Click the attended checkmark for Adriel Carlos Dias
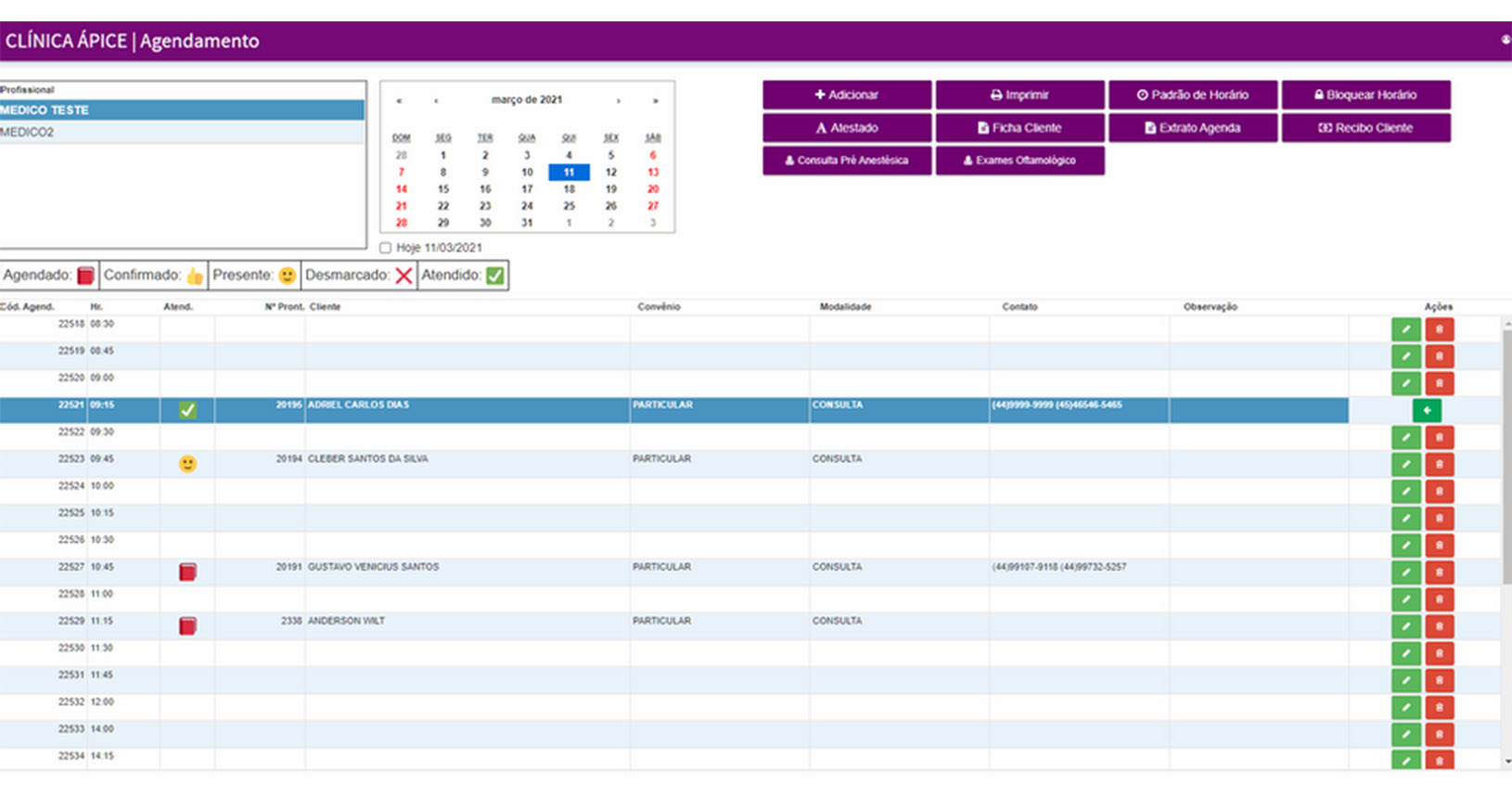 (187, 410)
